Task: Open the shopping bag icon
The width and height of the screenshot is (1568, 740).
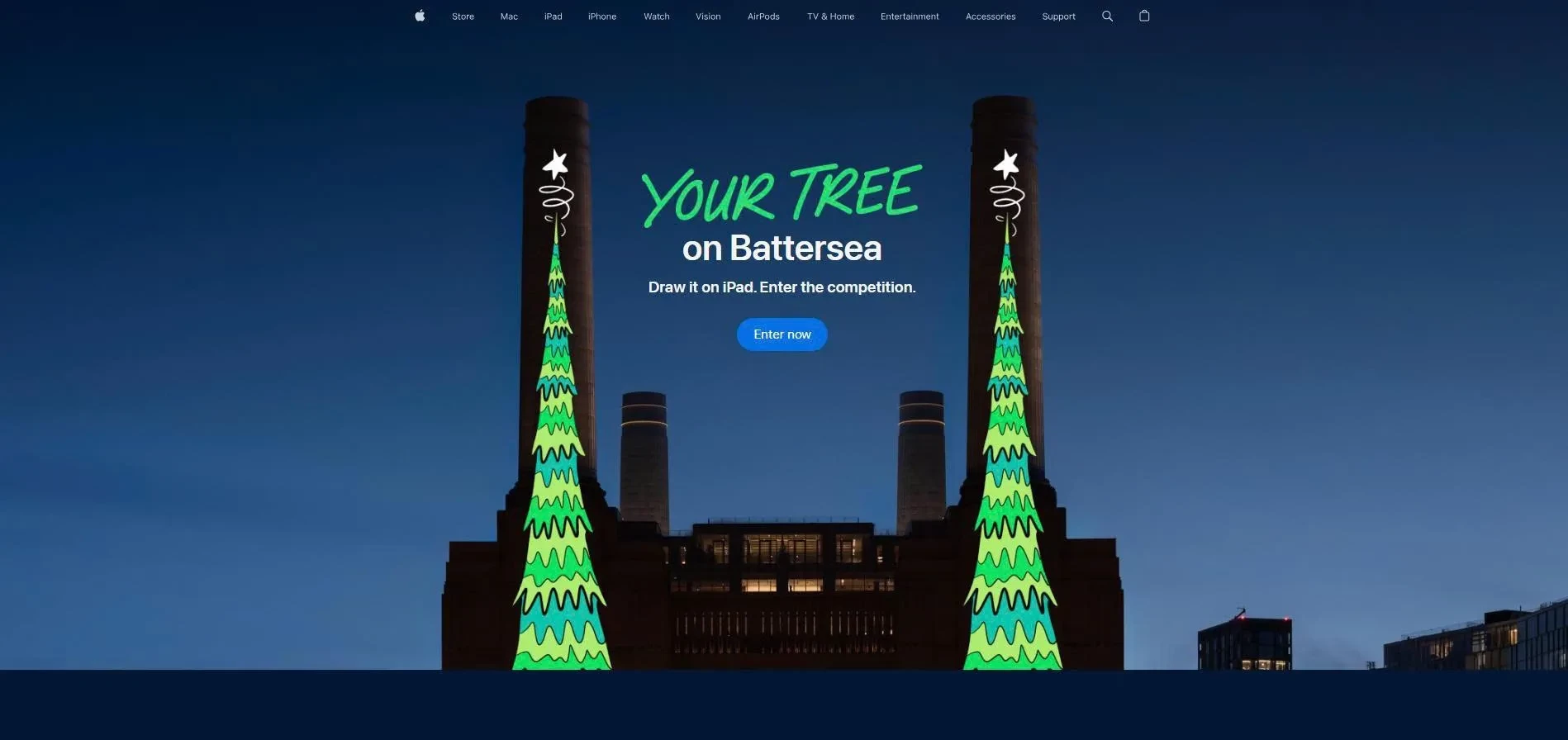Action: 1144,16
